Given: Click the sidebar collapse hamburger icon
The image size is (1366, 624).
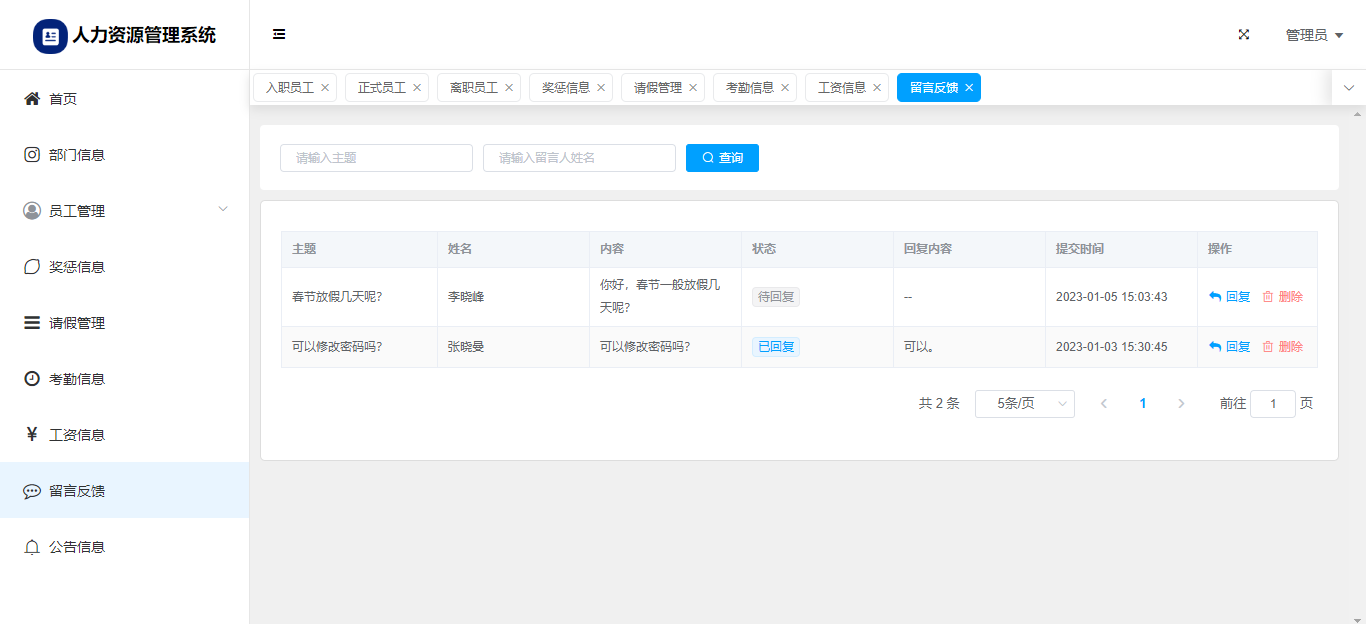Looking at the screenshot, I should click(x=279, y=34).
